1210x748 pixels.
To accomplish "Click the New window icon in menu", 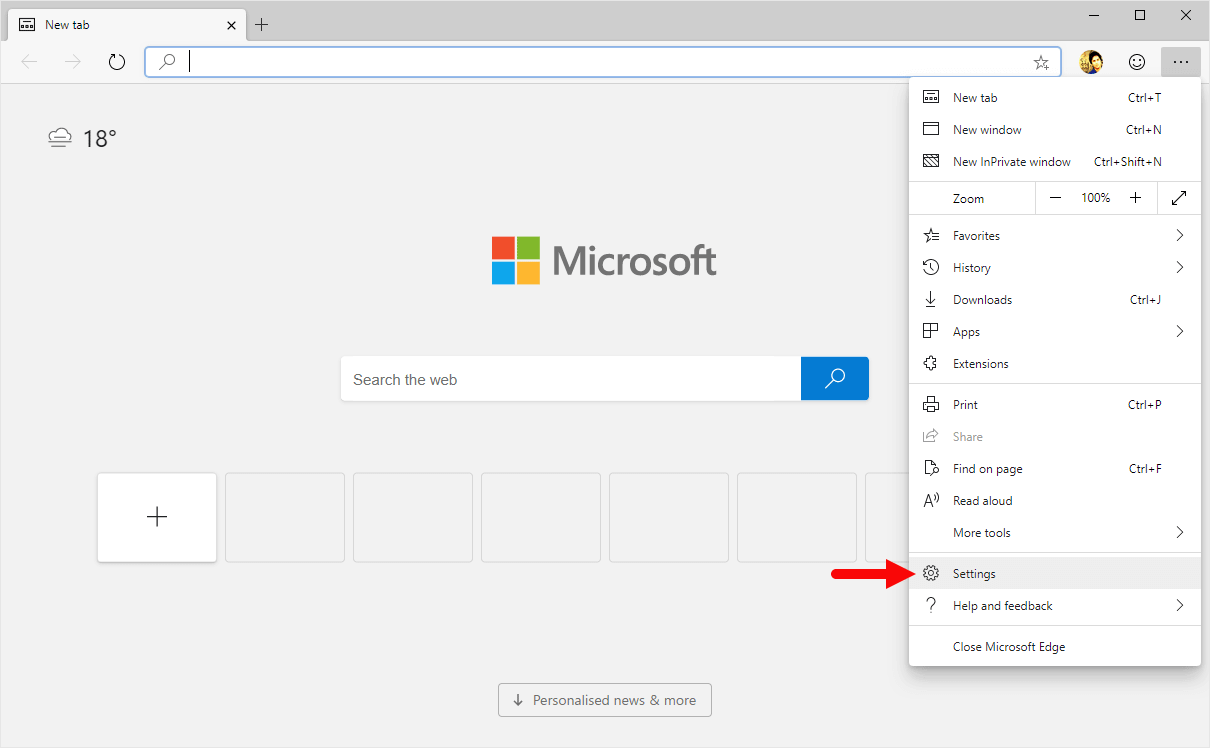I will [x=931, y=129].
